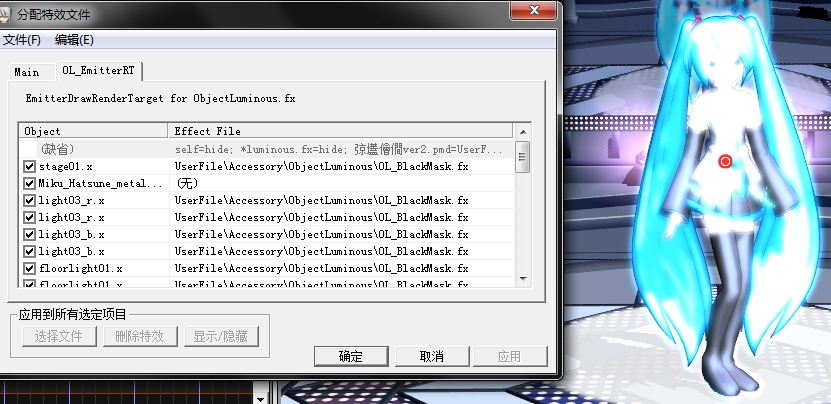This screenshot has height=404, width=831.
Task: Uncheck the fully visible floorlight01.x checkbox
Action: (30, 268)
